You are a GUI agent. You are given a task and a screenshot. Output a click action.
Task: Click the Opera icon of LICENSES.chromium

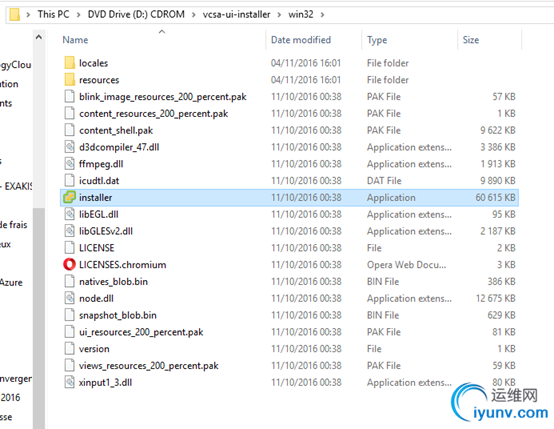pyautogui.click(x=70, y=265)
